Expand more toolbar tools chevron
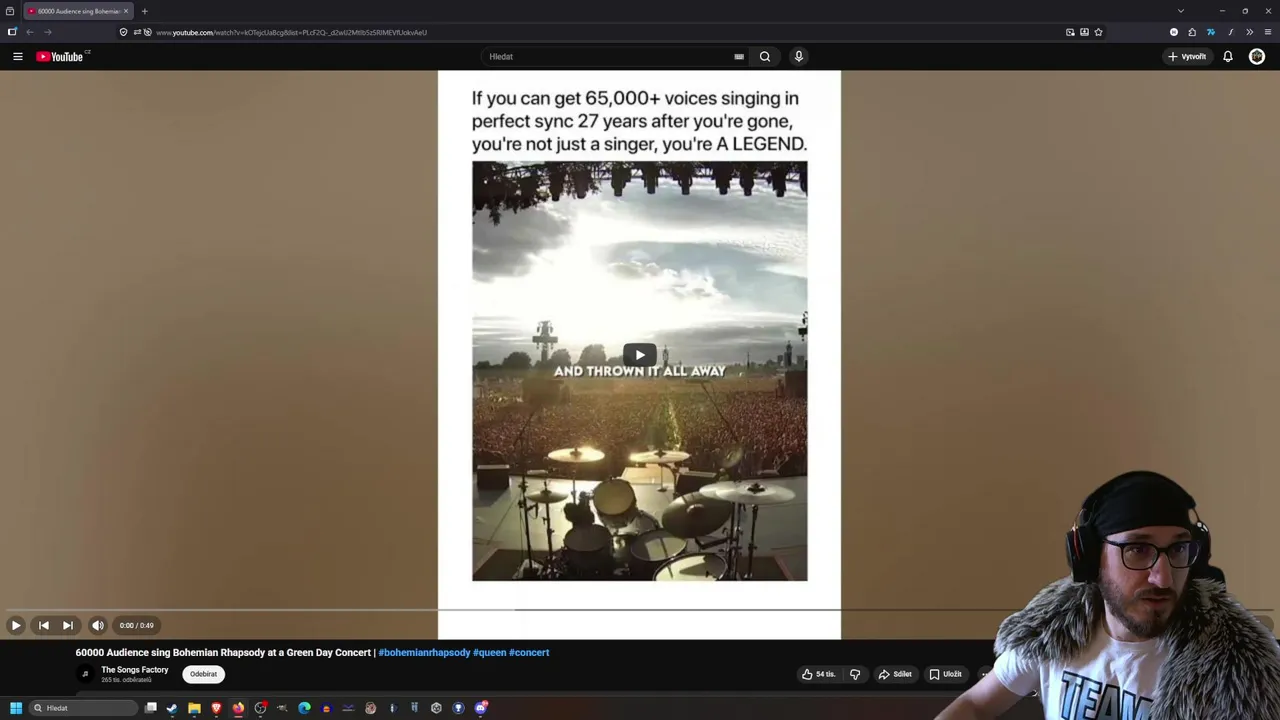This screenshot has width=1280, height=720. 1249,32
